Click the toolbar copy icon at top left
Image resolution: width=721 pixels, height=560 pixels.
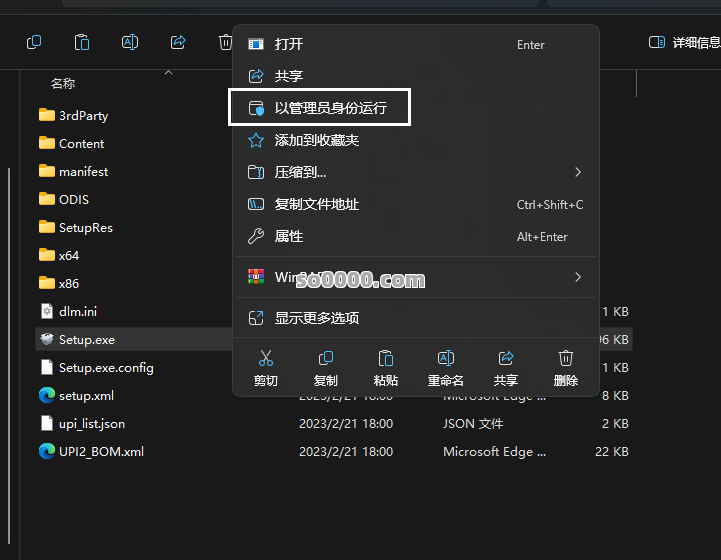(x=34, y=42)
